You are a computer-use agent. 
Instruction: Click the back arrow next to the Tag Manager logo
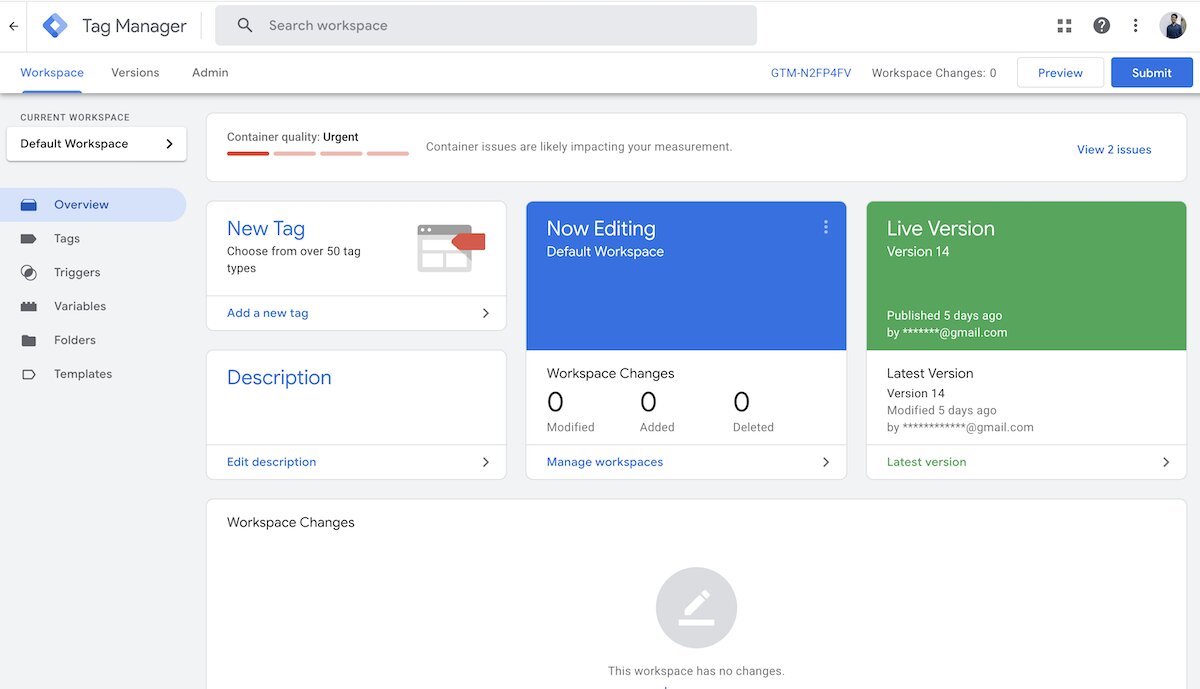[13, 26]
